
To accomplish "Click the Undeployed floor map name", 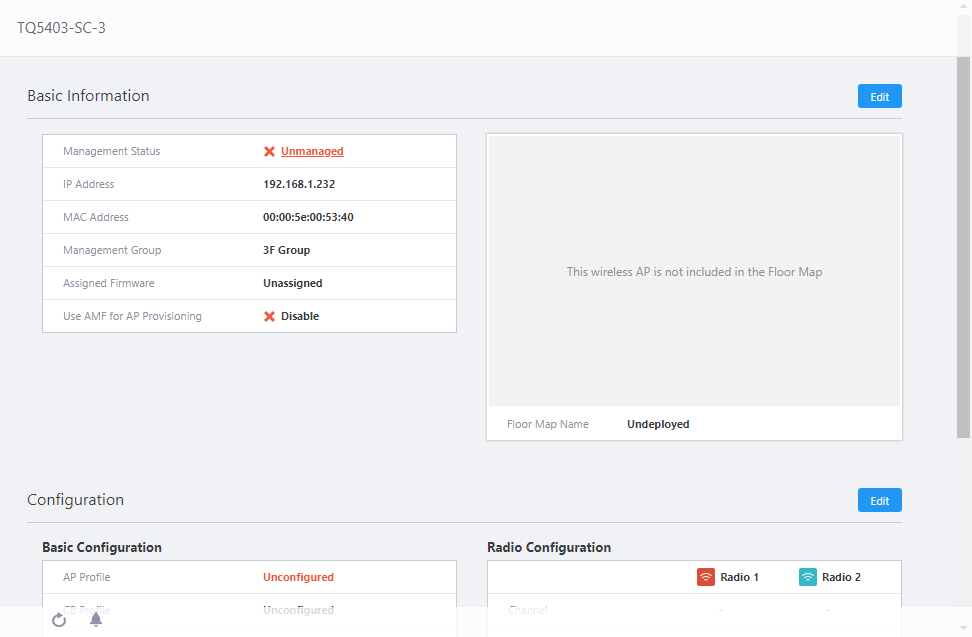I will coord(658,424).
